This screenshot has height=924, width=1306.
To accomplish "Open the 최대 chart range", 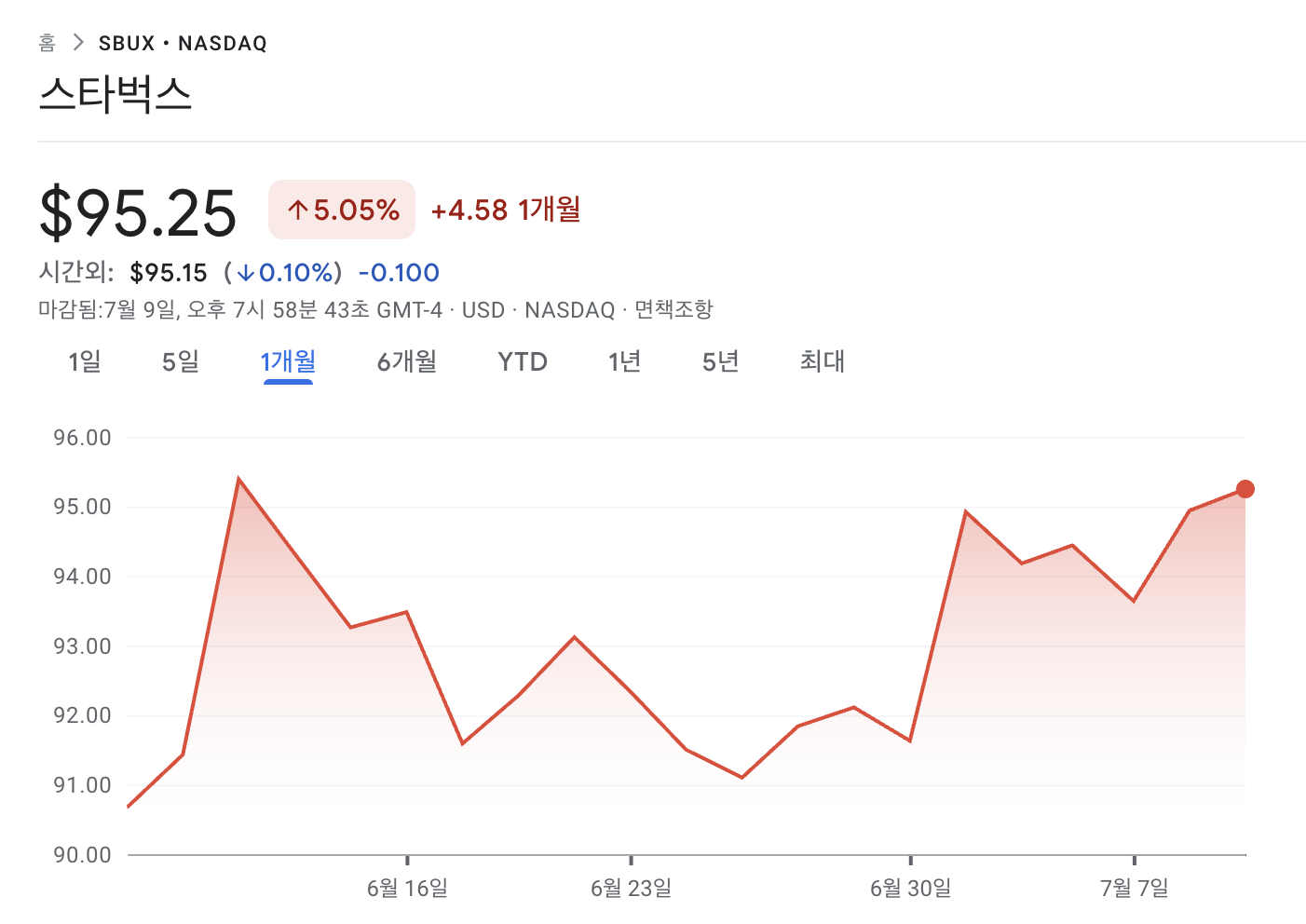I will pos(822,361).
